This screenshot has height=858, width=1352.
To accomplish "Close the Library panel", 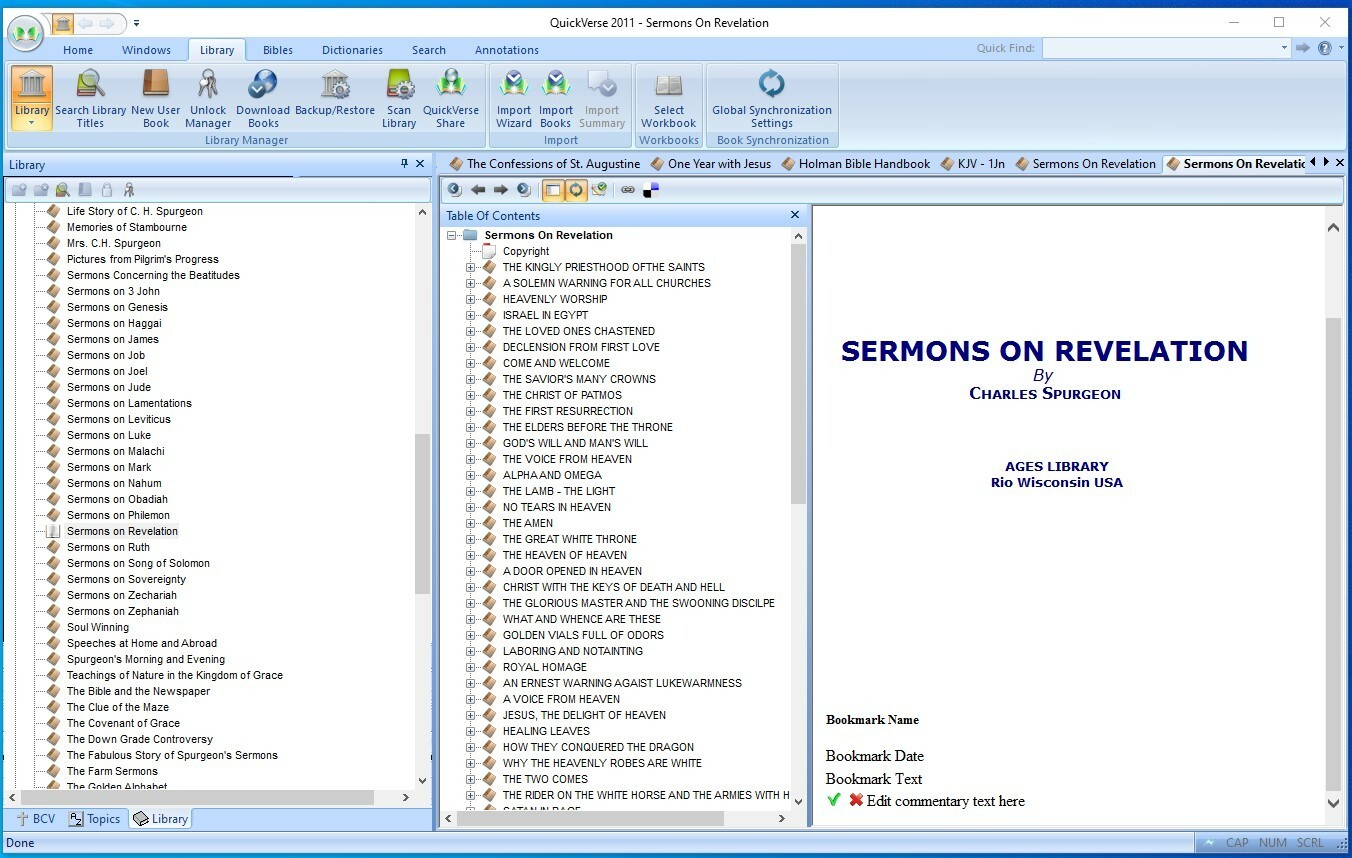I will (420, 164).
